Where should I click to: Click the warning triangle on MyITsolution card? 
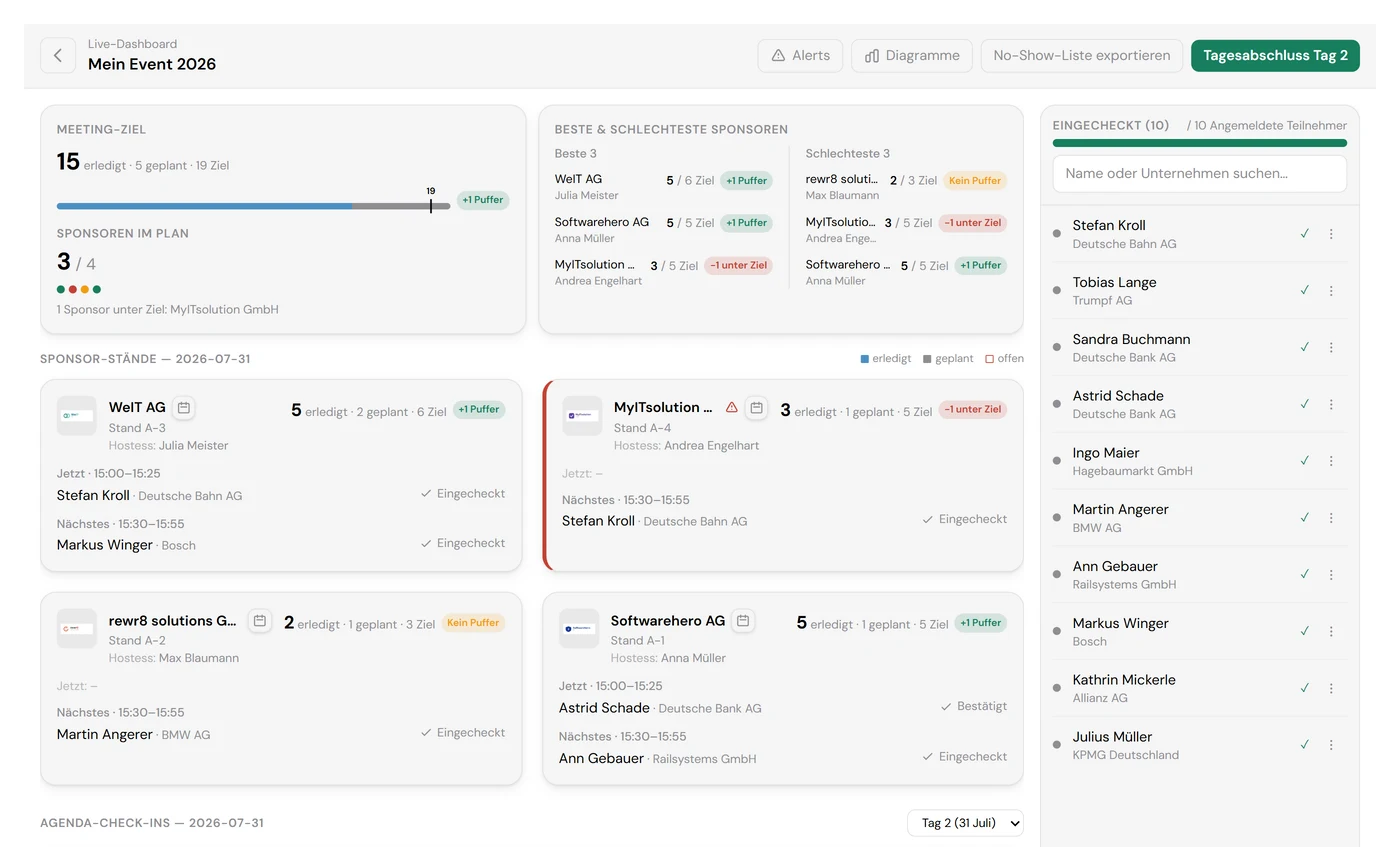[732, 408]
